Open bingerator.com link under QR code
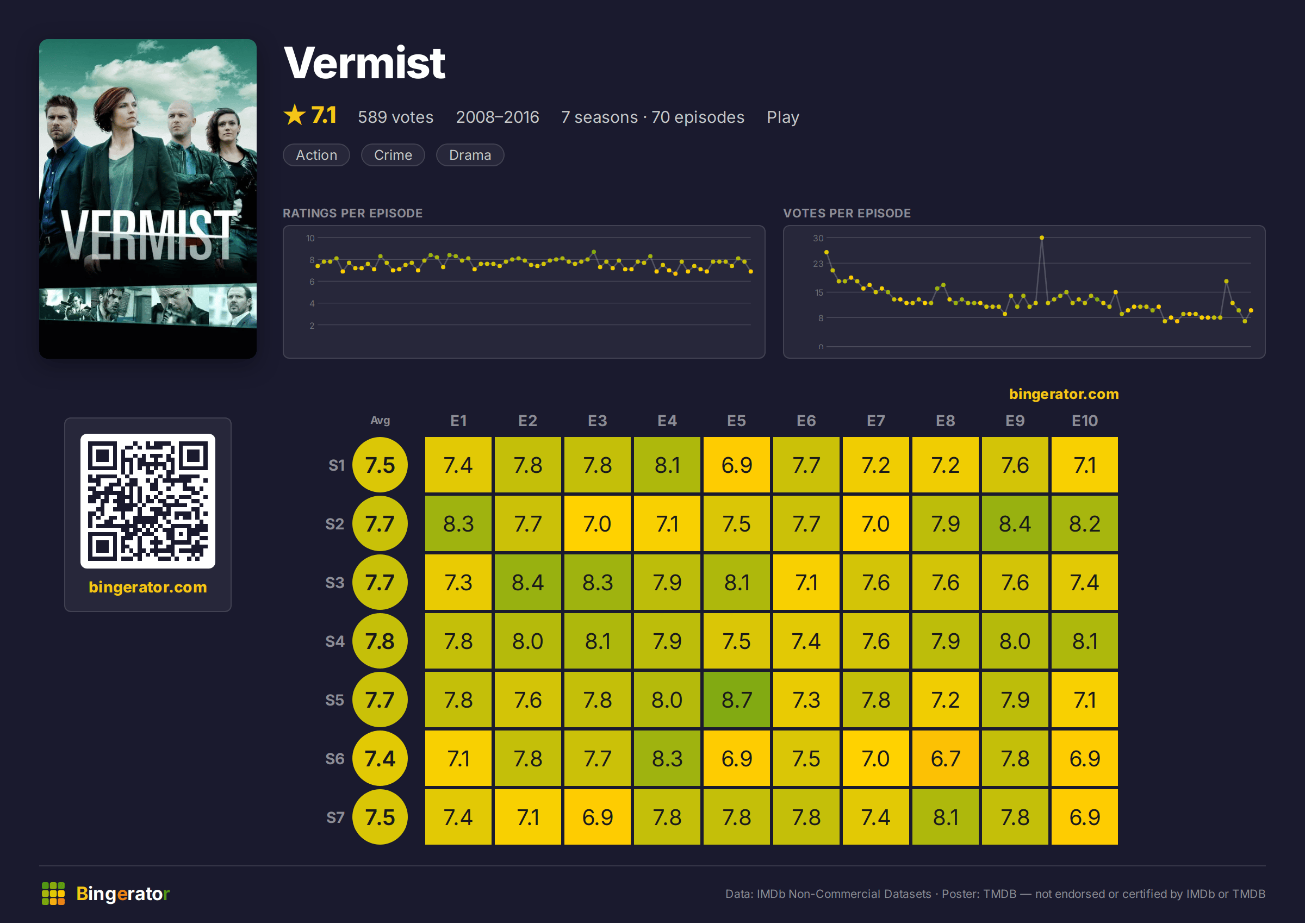 coord(148,587)
